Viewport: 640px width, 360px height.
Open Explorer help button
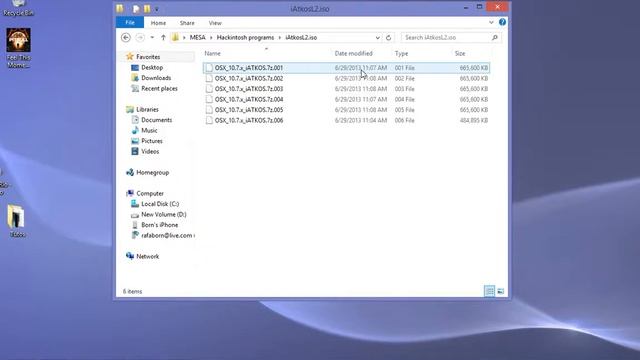coord(502,22)
